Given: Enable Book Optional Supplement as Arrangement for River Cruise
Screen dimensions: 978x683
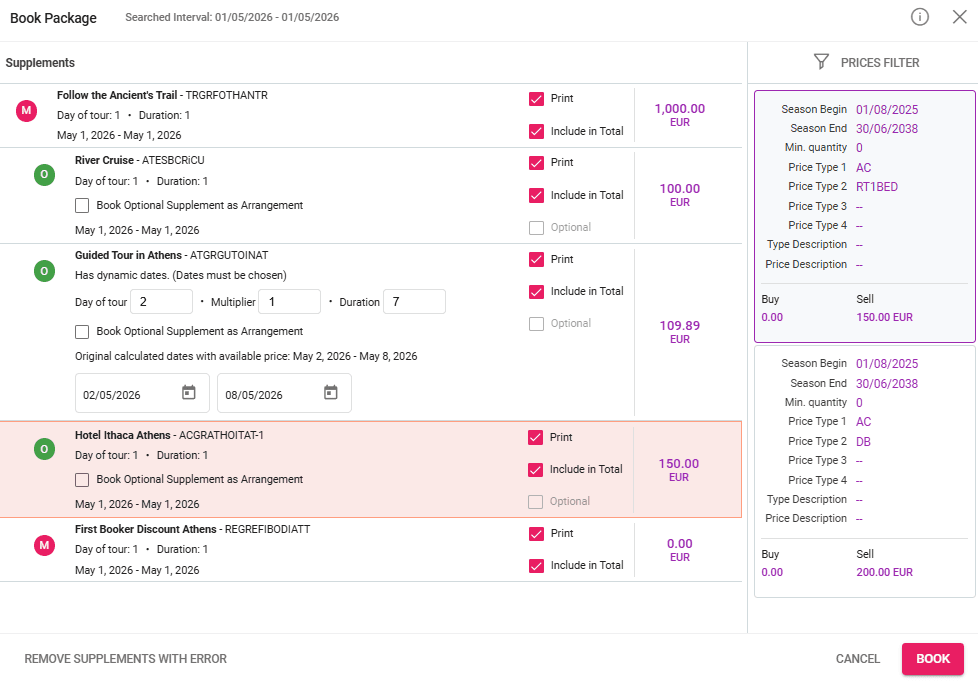Looking at the screenshot, I should tap(83, 206).
